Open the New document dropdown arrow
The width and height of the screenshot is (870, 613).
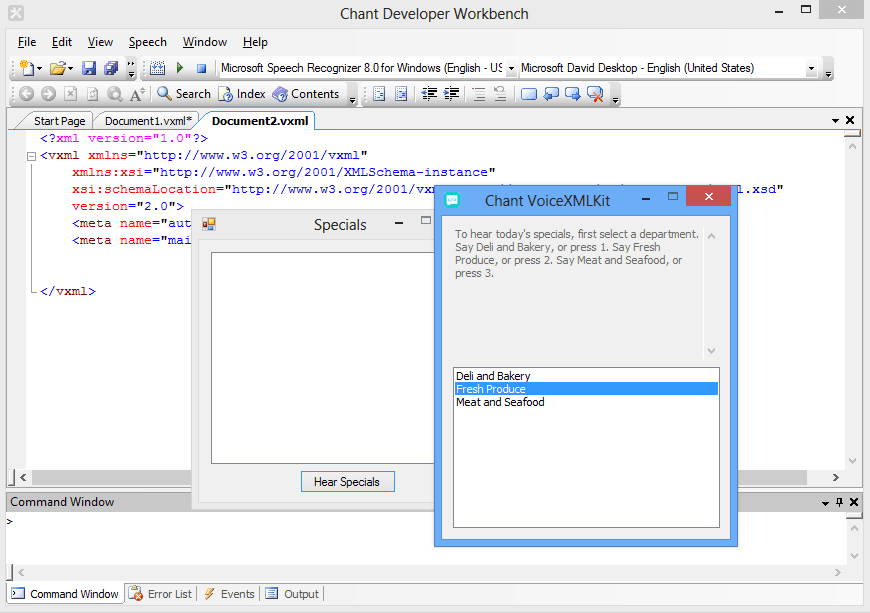(x=39, y=69)
